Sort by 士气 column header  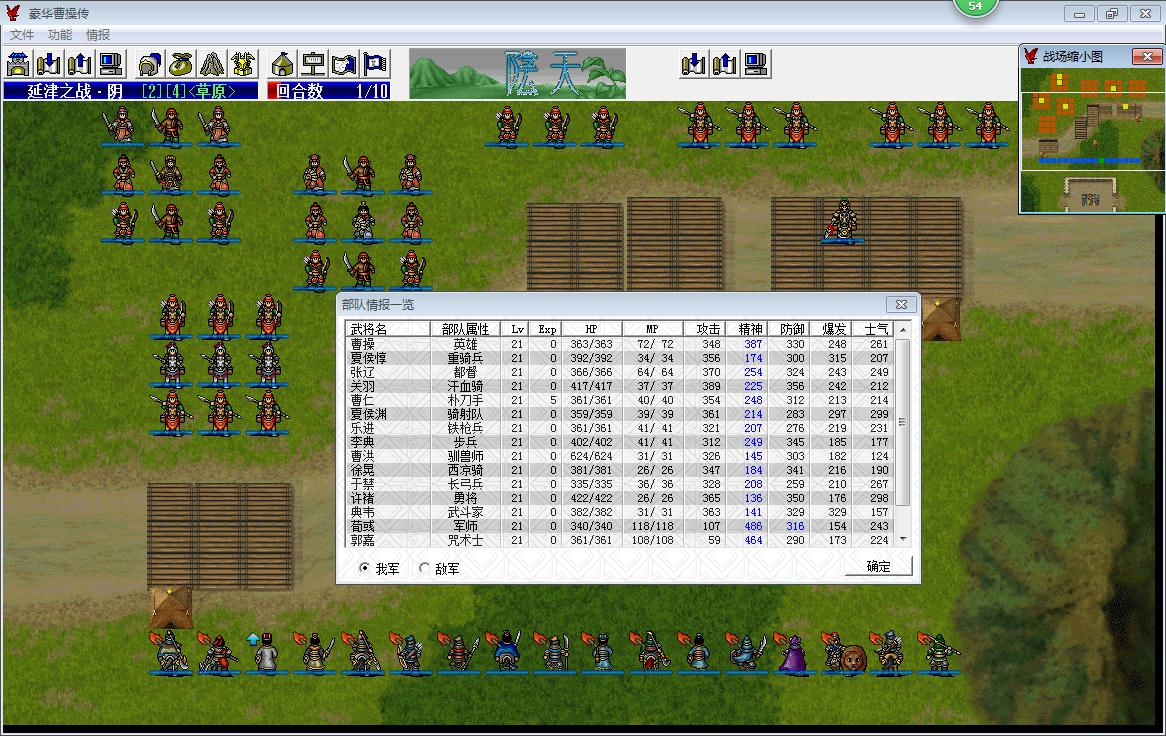click(x=872, y=329)
